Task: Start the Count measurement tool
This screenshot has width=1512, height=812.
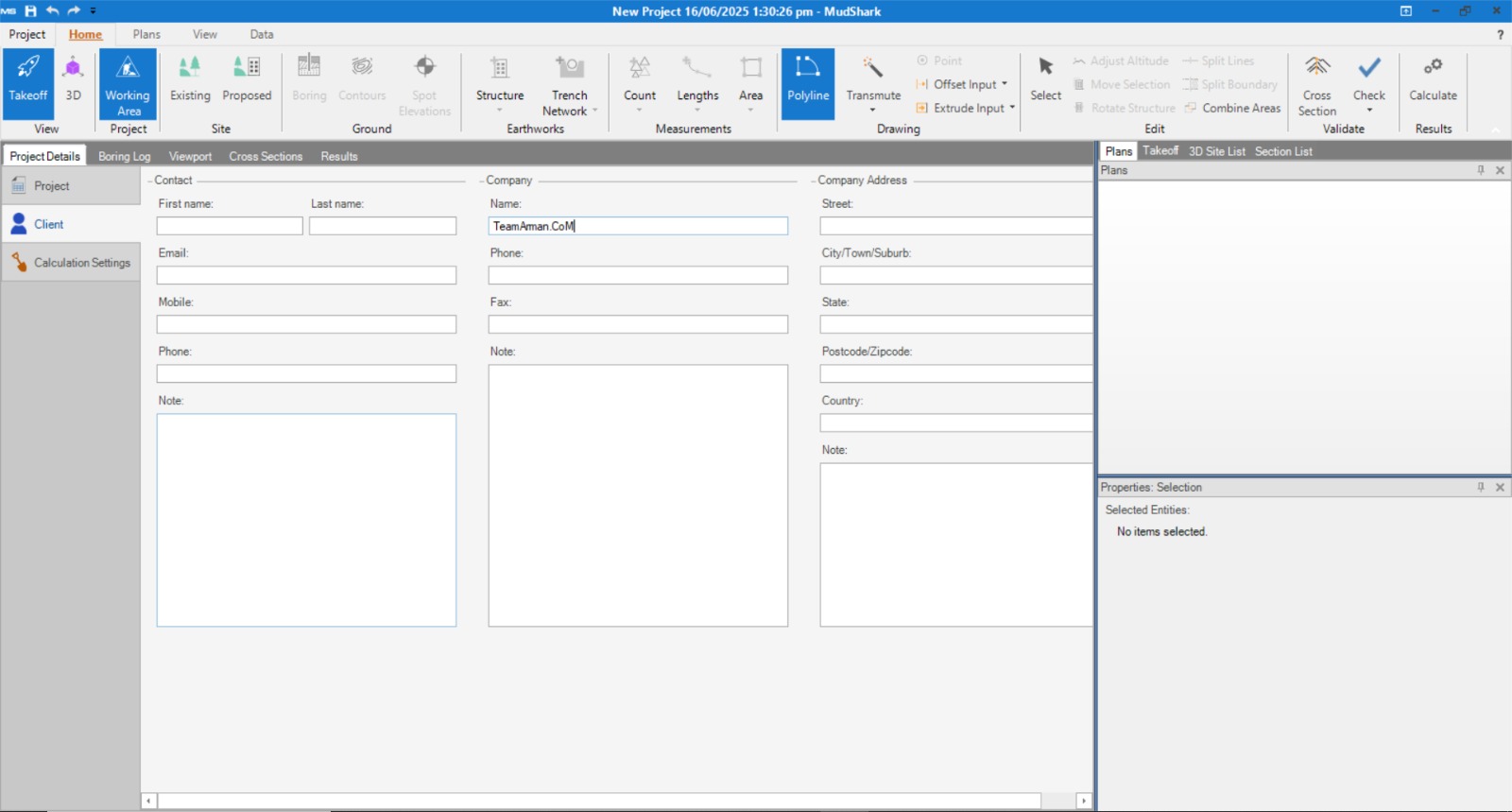Action: click(x=640, y=84)
